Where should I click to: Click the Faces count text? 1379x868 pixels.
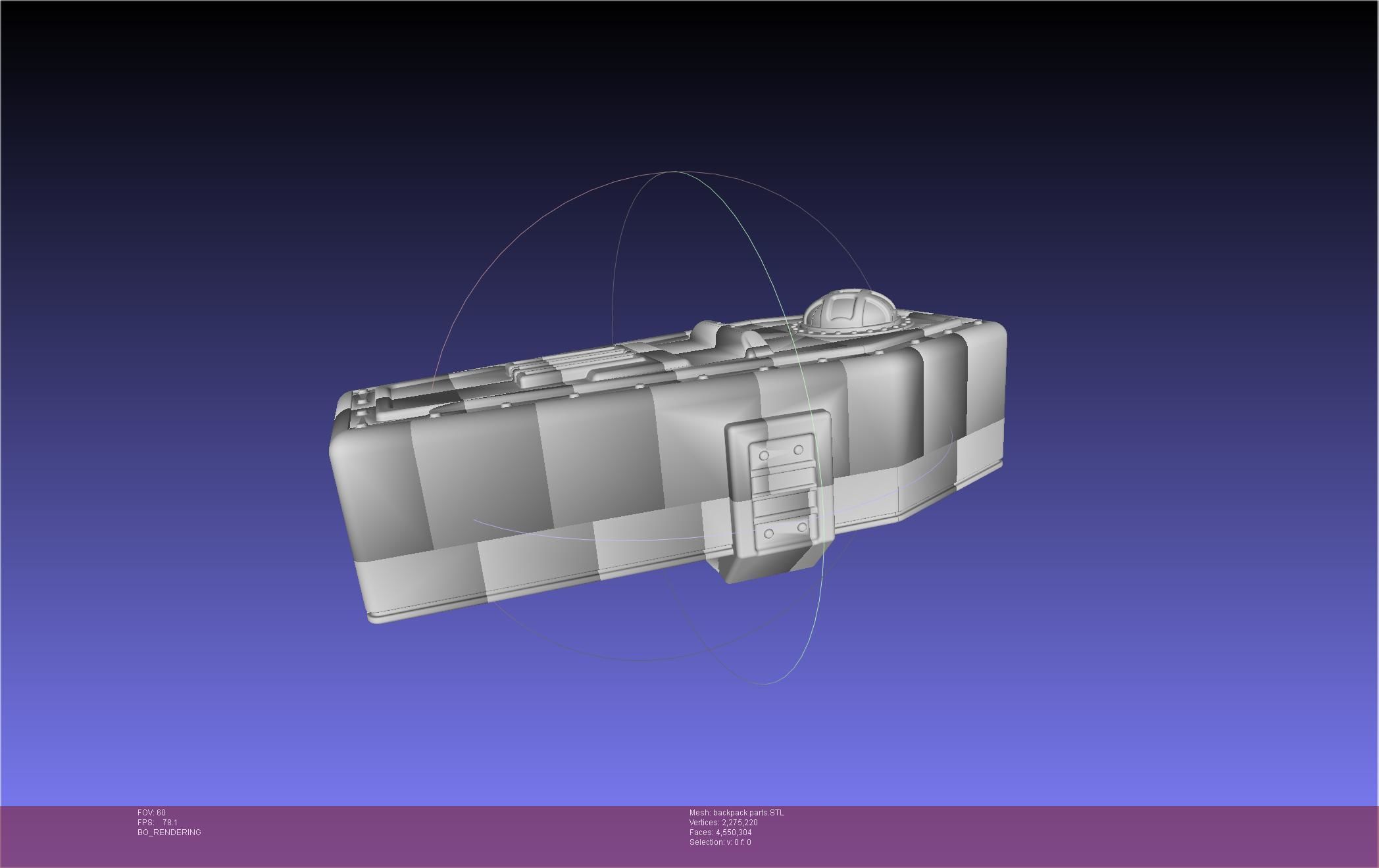pyautogui.click(x=720, y=832)
